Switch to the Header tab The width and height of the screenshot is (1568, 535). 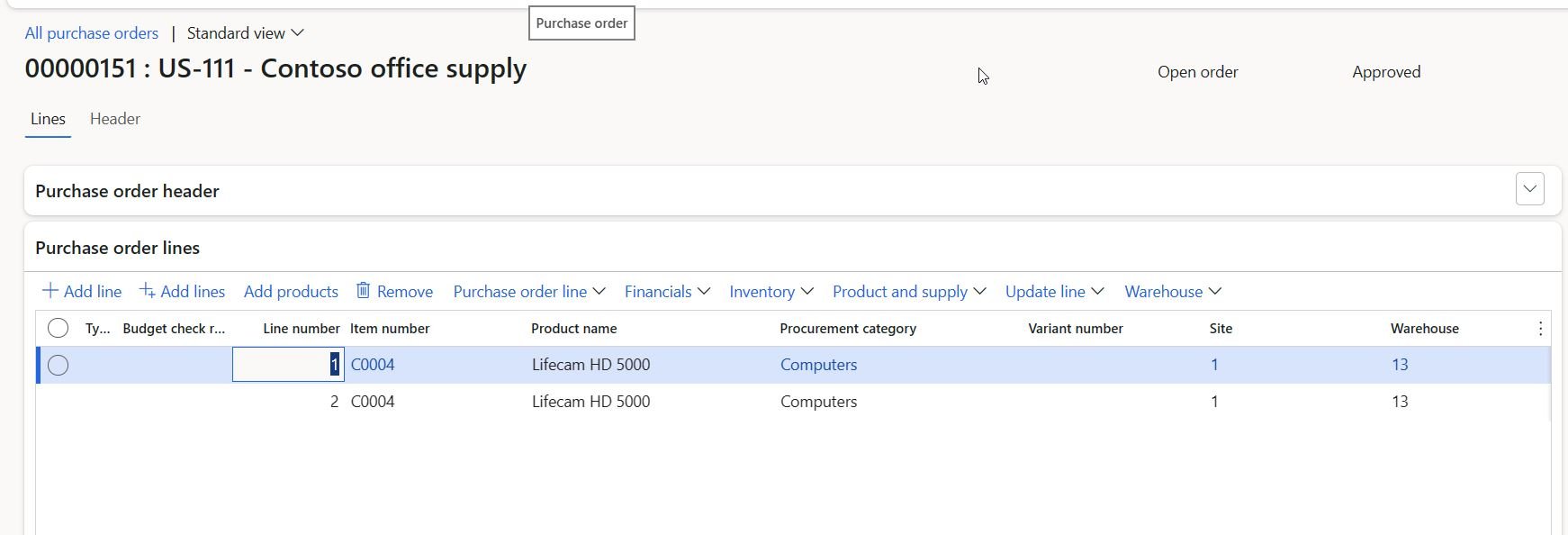[115, 119]
